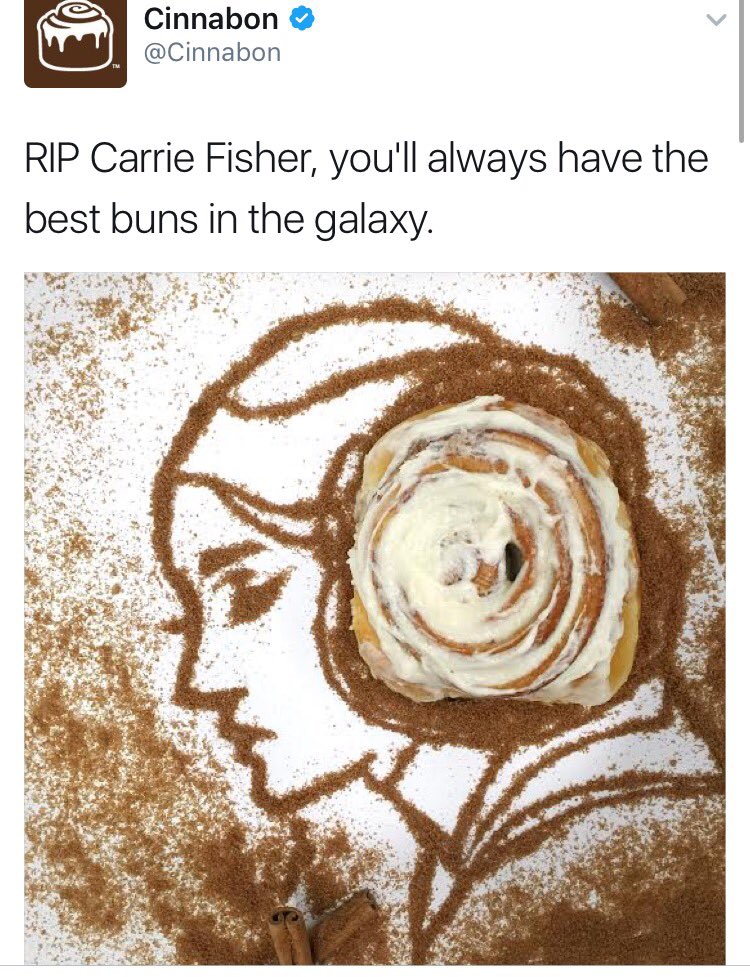Click the frosted cinnamon roll in photo

tap(494, 551)
